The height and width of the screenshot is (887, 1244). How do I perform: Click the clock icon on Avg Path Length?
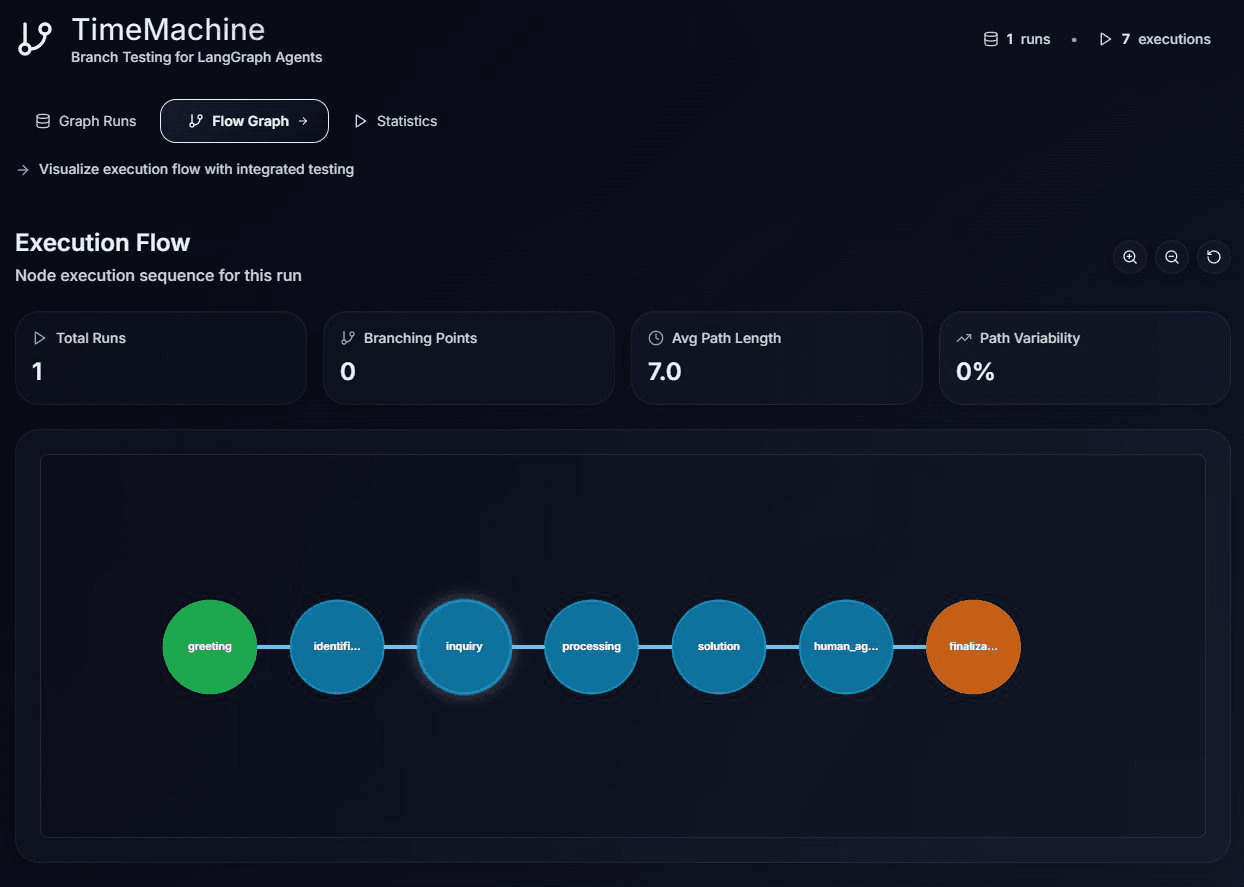point(656,338)
